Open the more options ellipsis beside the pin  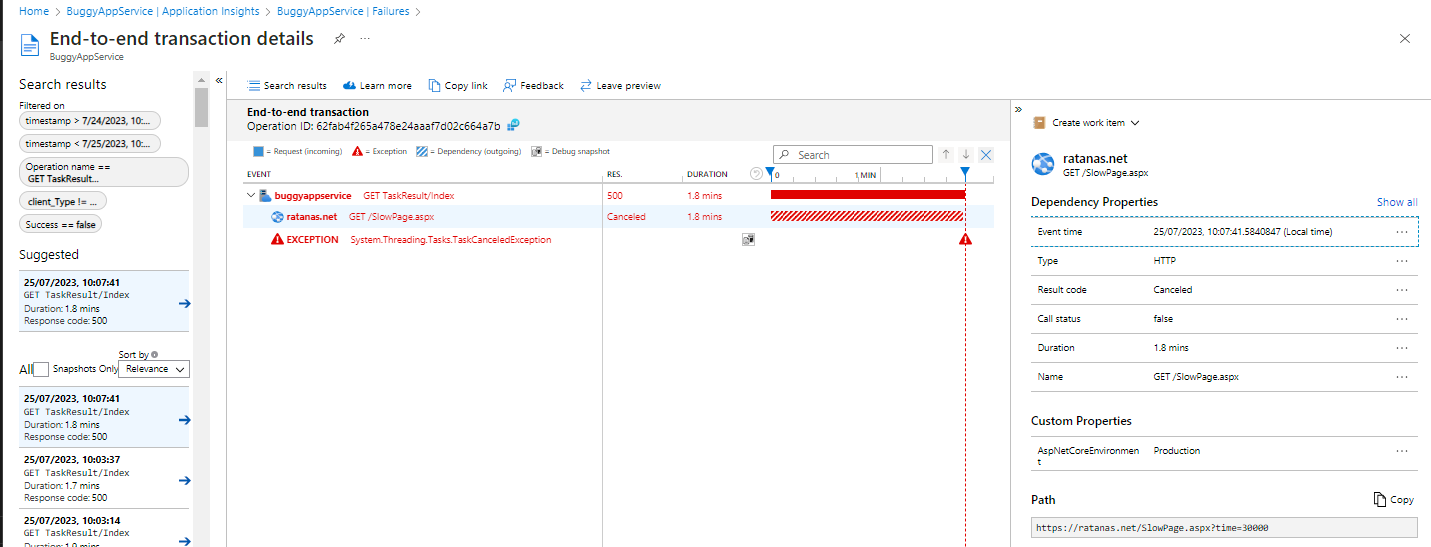click(365, 38)
